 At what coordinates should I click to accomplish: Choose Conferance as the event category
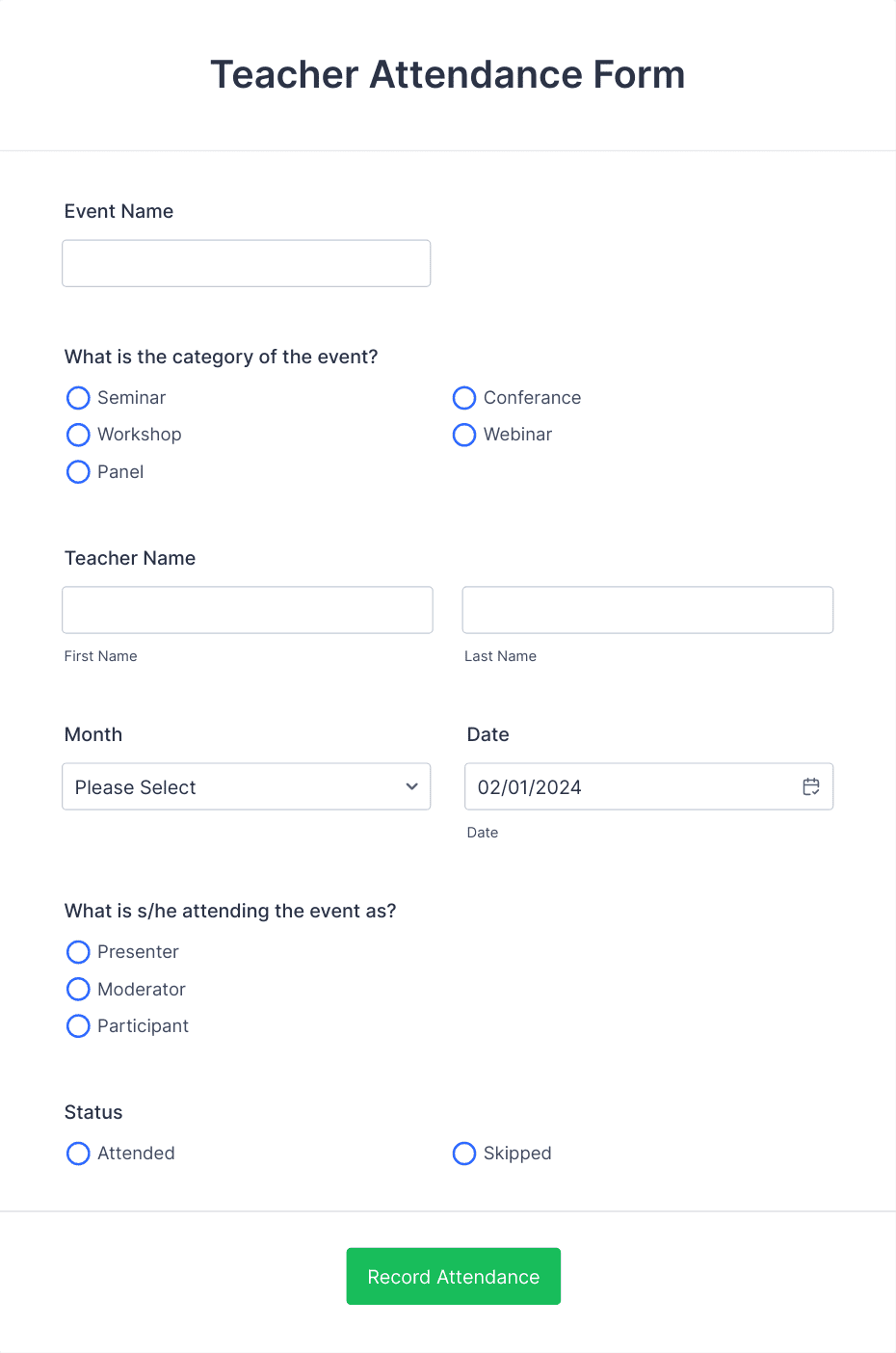coord(464,397)
